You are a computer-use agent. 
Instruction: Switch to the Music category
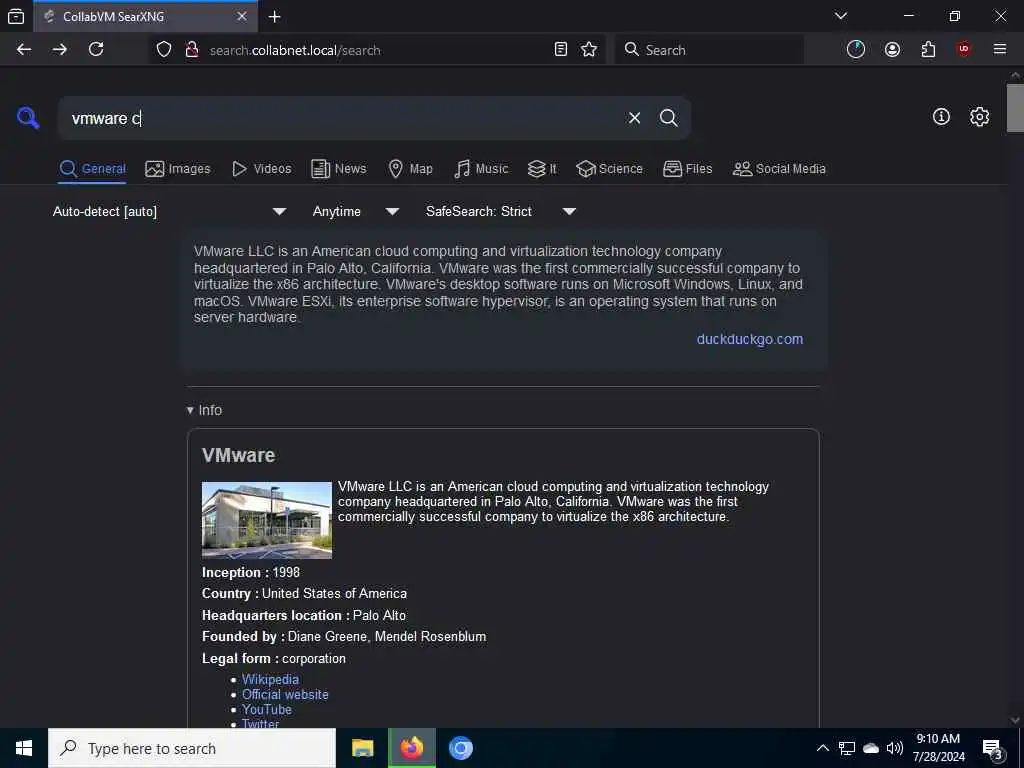(x=481, y=169)
